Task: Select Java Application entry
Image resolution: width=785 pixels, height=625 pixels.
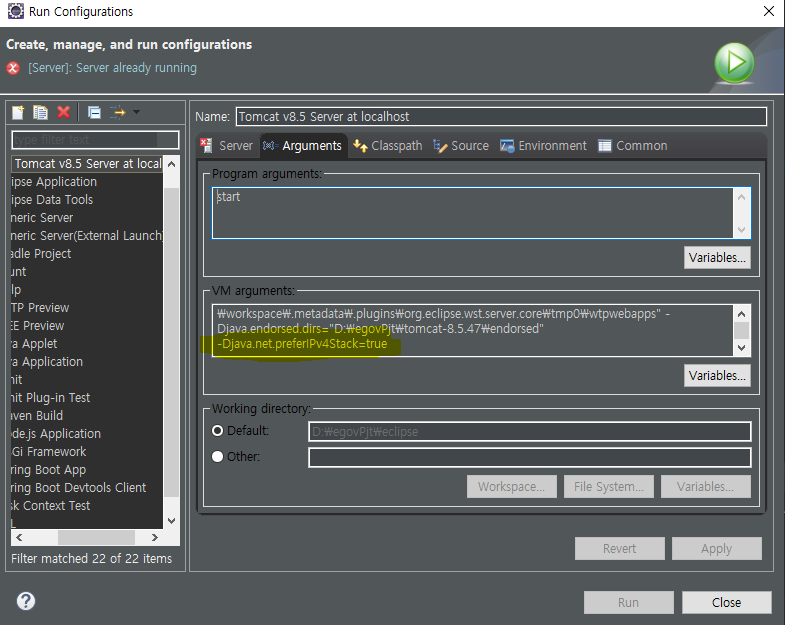Action: click(47, 362)
